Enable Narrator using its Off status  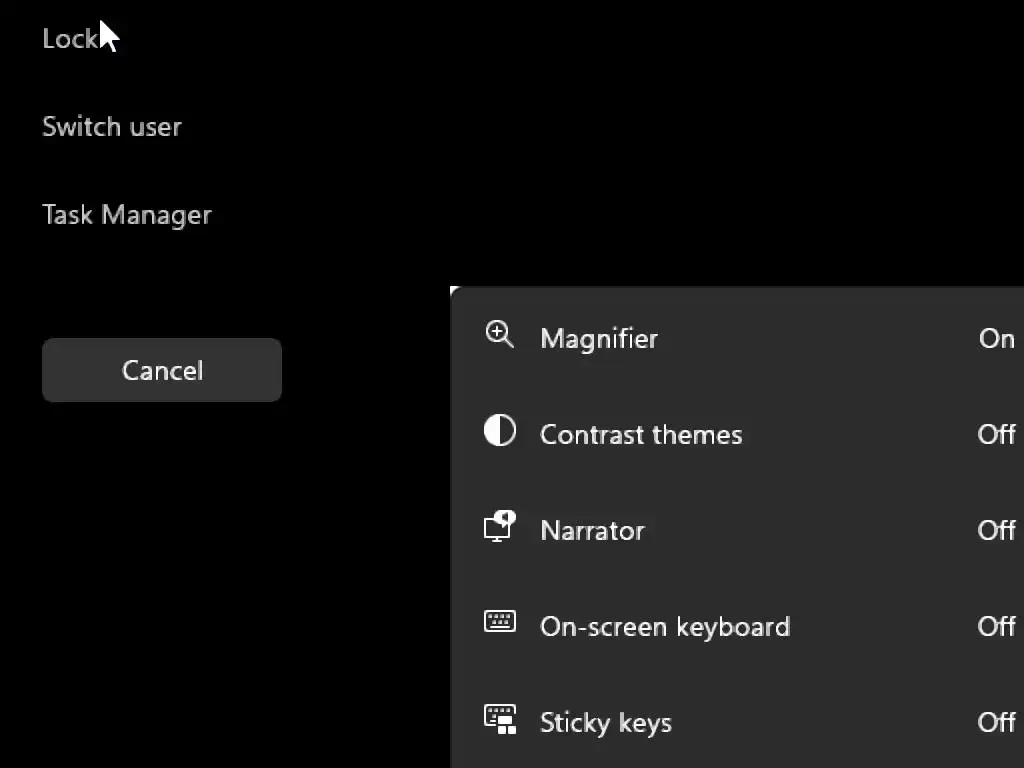996,530
